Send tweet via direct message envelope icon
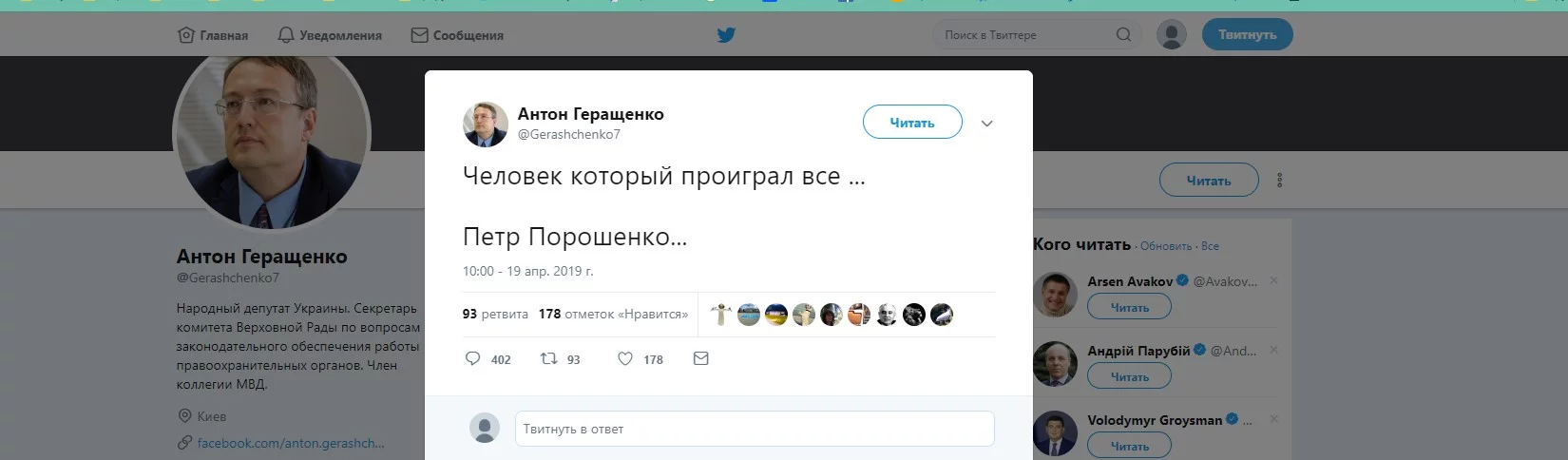This screenshot has width=1568, height=460. click(701, 359)
